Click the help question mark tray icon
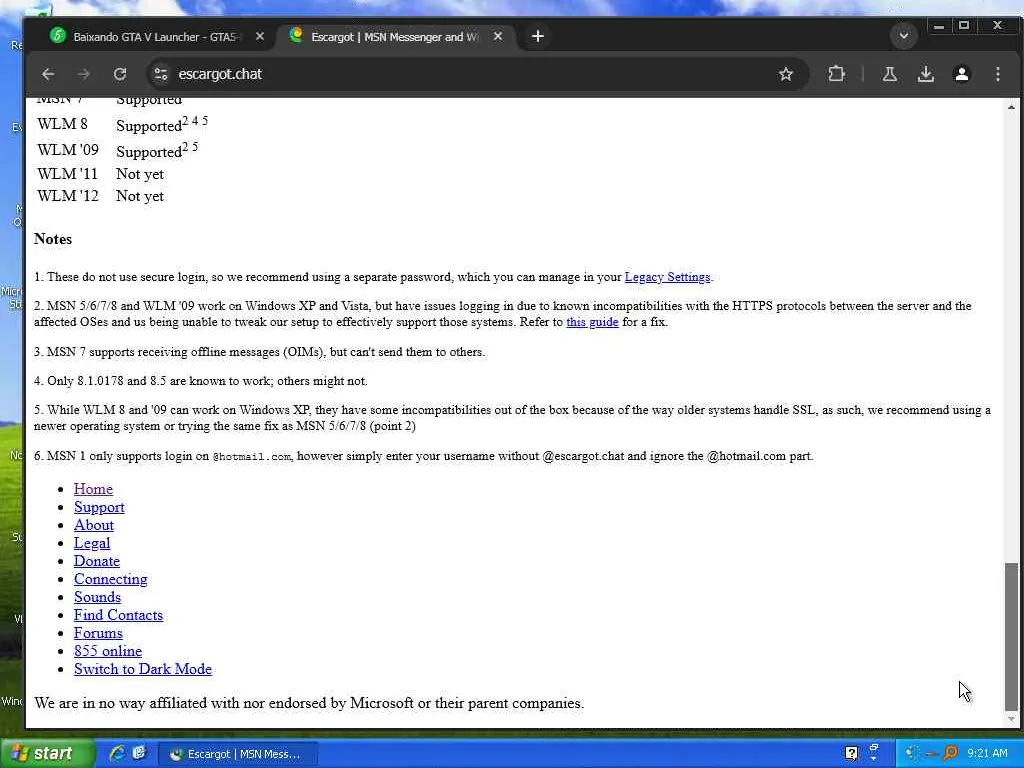Viewport: 1024px width, 768px height. 851,754
